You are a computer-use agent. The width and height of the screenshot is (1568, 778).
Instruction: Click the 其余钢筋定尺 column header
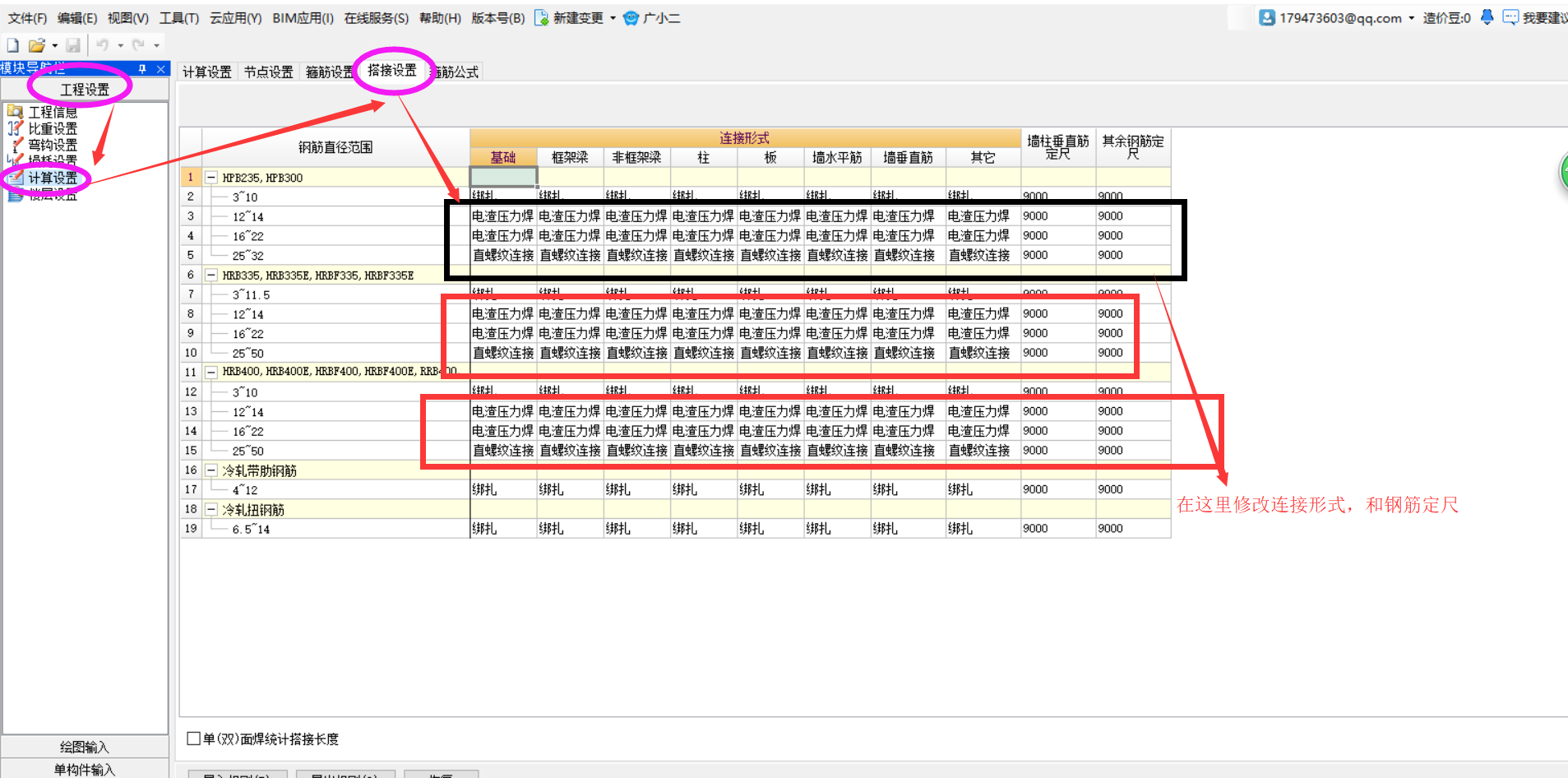tap(1133, 147)
